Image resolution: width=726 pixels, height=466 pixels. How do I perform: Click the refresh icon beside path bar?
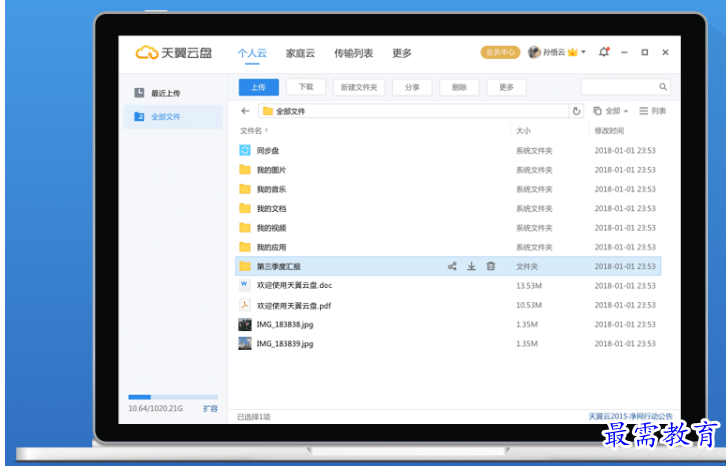pos(576,111)
